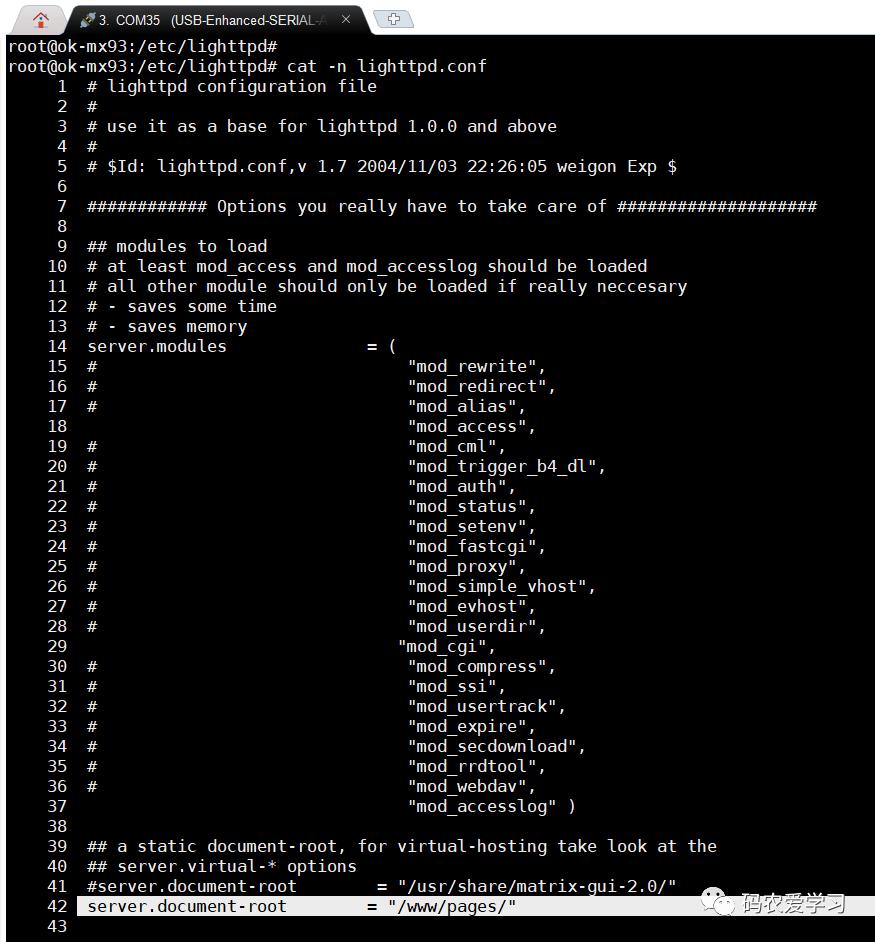
Task: Click the "## modules to load" comment line
Action: [x=177, y=246]
